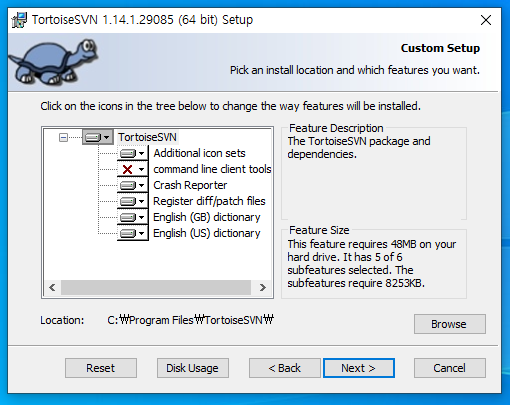
Task: Open command line client tools red X dropdown
Action: click(x=133, y=169)
